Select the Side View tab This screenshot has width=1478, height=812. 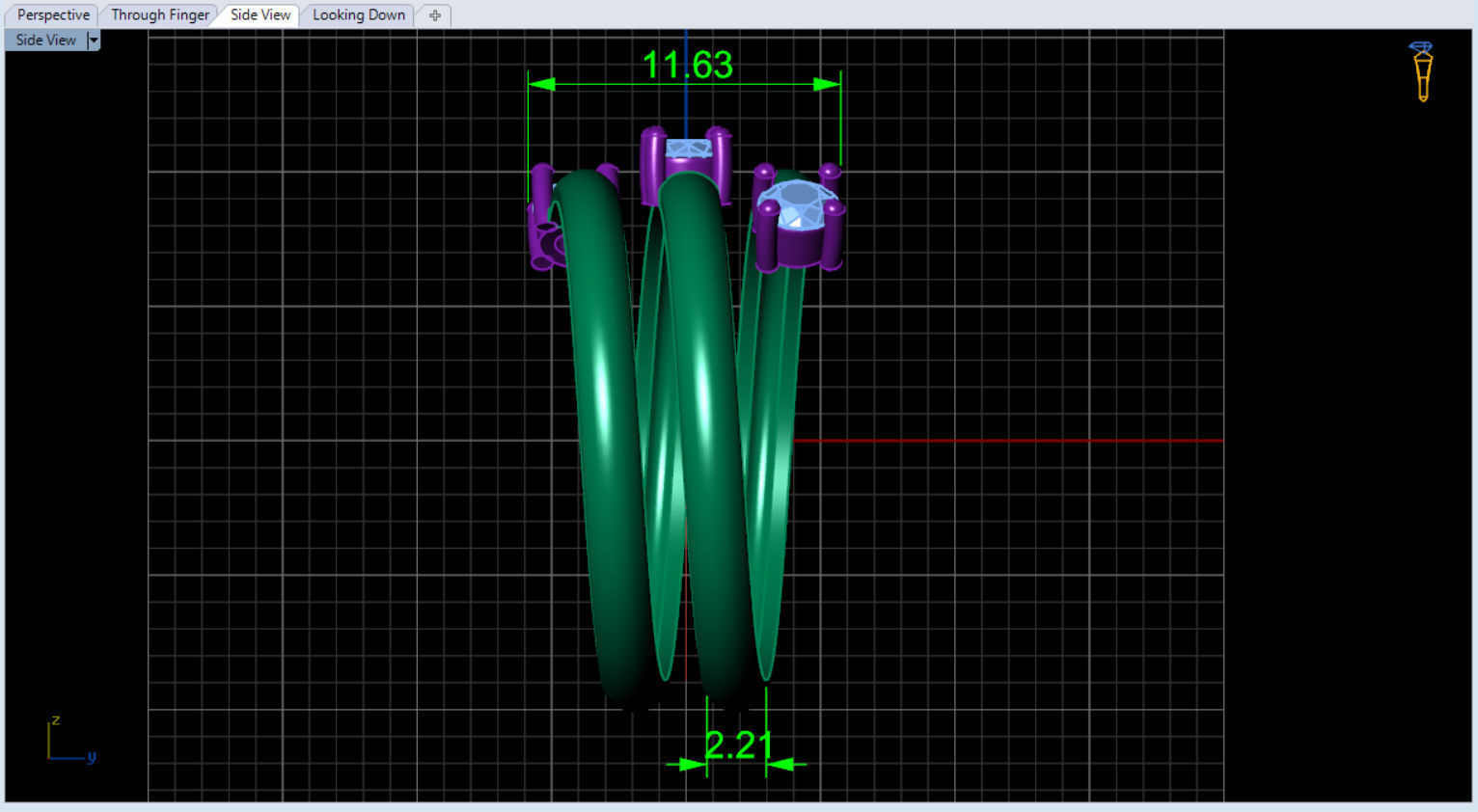[260, 14]
